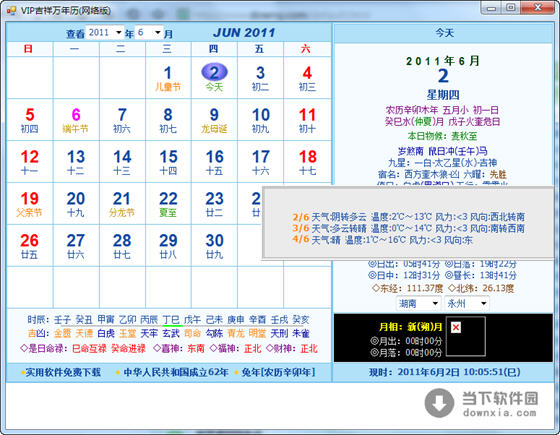560x435 pixels.
Task: Click 中华人民共和国成立62年 status text
Action: (x=176, y=372)
